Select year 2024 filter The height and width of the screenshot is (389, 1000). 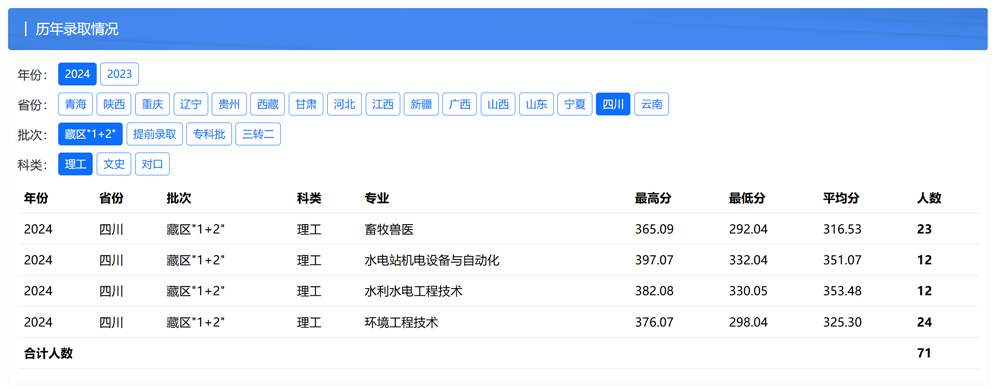(78, 74)
